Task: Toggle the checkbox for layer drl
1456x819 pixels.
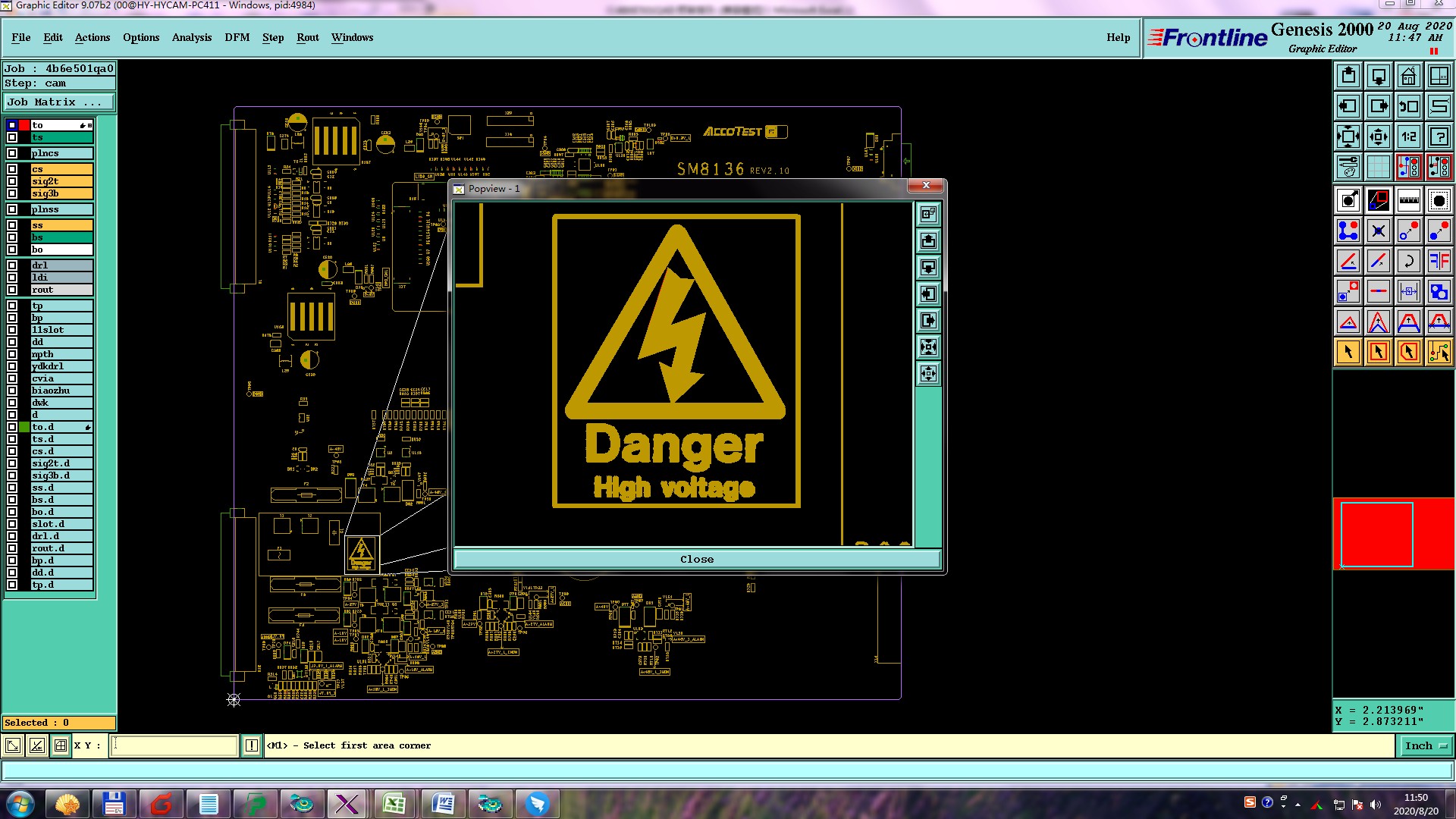Action: 12,265
